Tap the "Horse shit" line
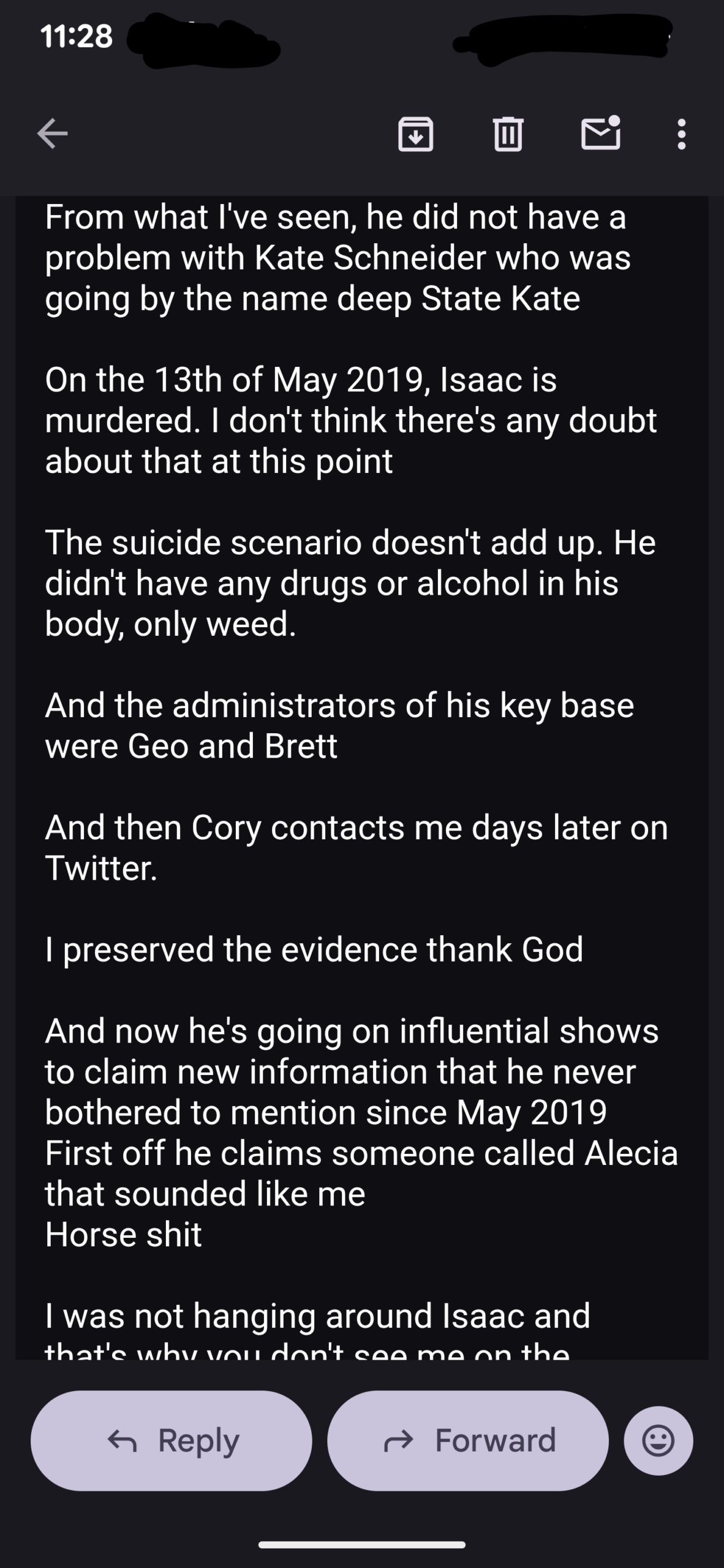The image size is (724, 1568). coord(123,1234)
